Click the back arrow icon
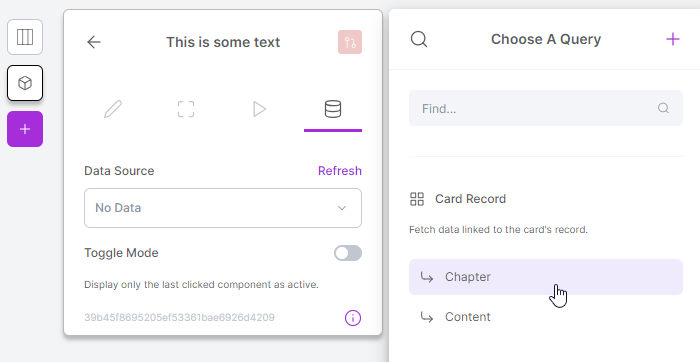This screenshot has width=700, height=362. 94,42
